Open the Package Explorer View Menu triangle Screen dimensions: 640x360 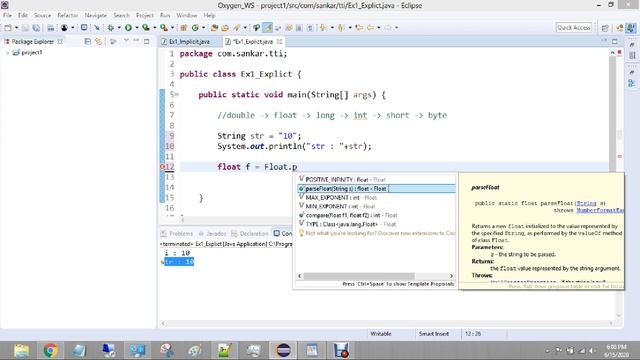(x=126, y=41)
